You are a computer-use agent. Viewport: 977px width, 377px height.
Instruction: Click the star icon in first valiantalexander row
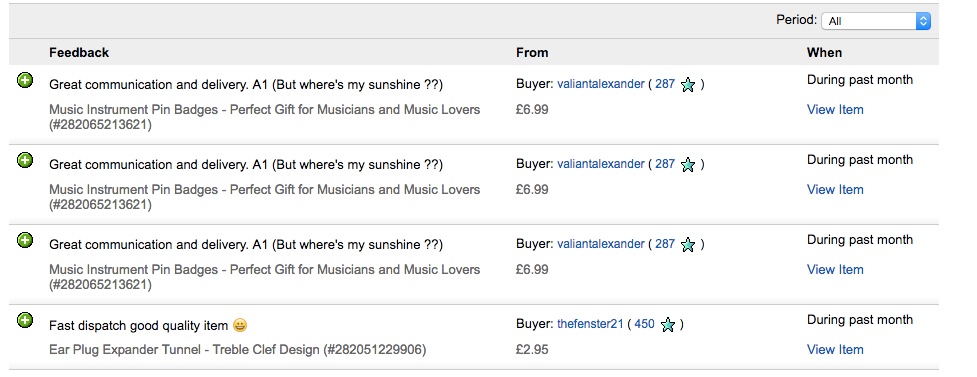688,84
